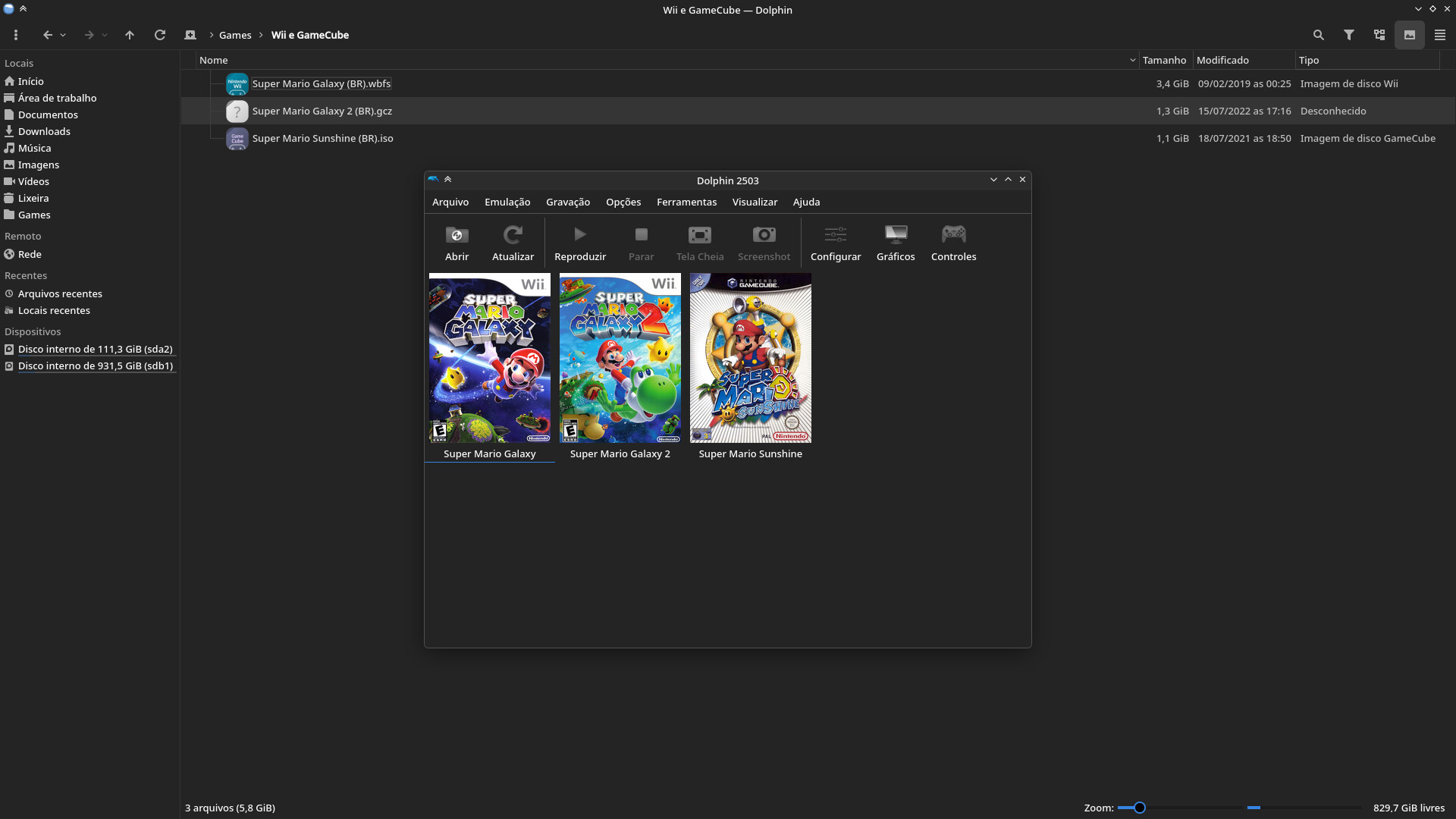Select Super Mario Sunshine (BR).iso file
1456x819 pixels.
[x=323, y=138]
